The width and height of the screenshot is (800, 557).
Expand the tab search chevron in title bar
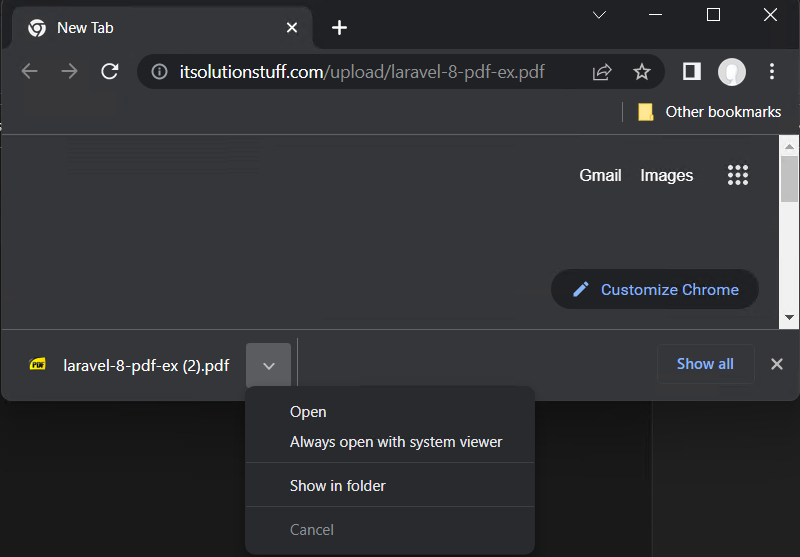pos(599,15)
